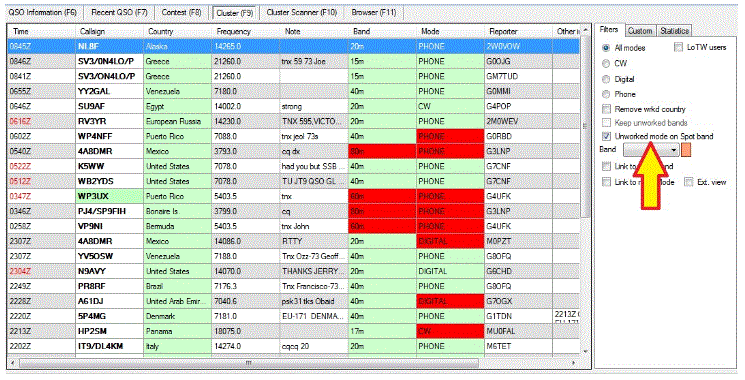Choose the Phone mode radio button
Screen dimensions: 745x380
click(606, 94)
